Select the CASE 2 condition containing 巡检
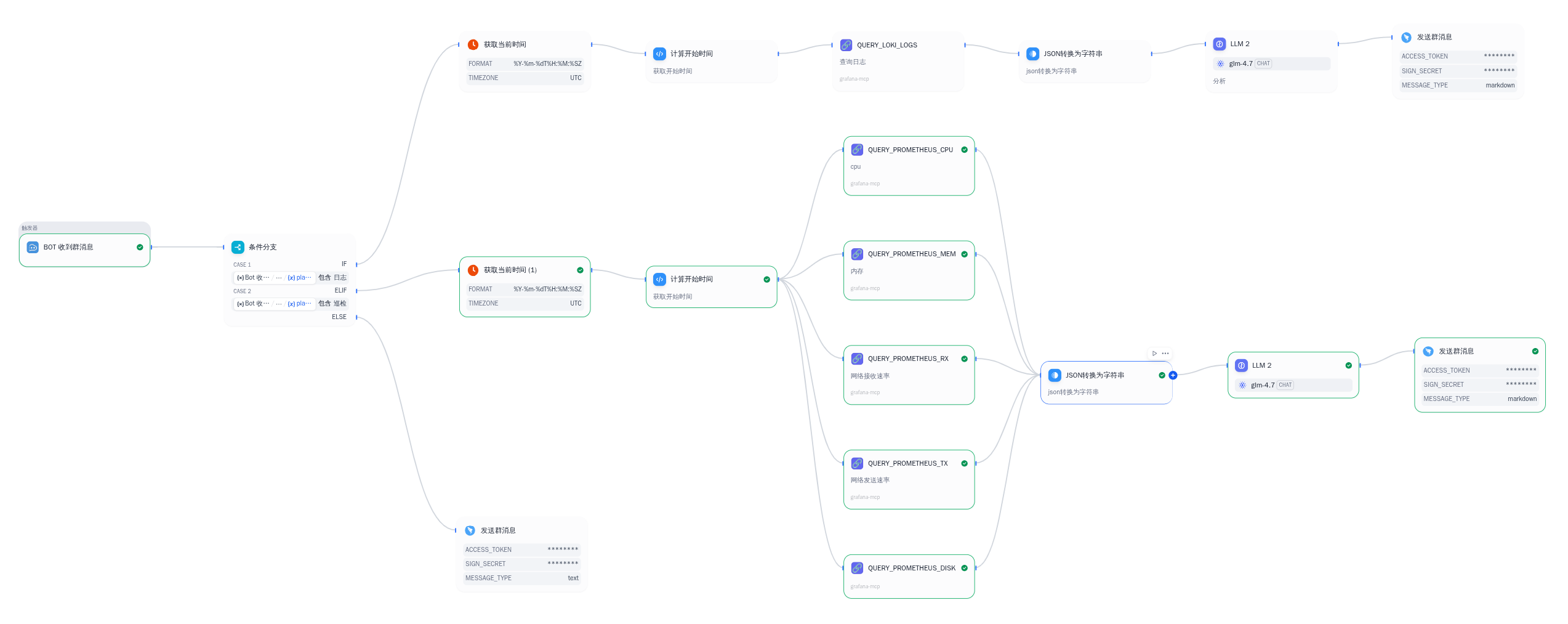 click(x=291, y=304)
